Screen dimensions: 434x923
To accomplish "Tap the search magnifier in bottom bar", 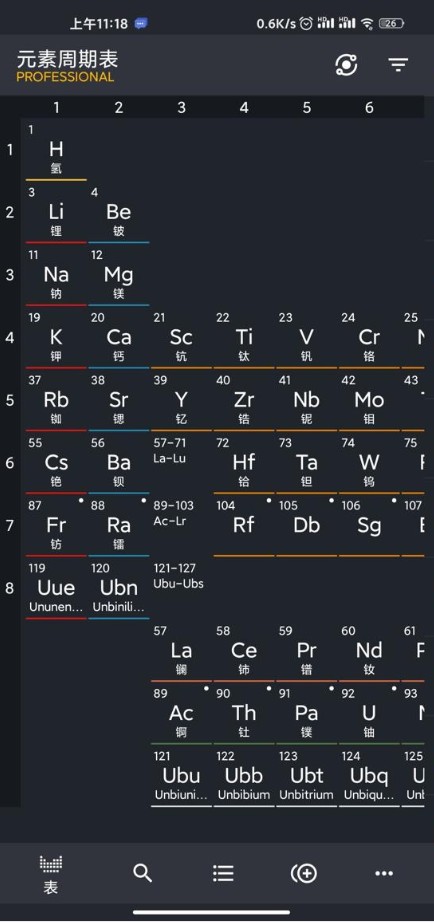I will (x=143, y=873).
